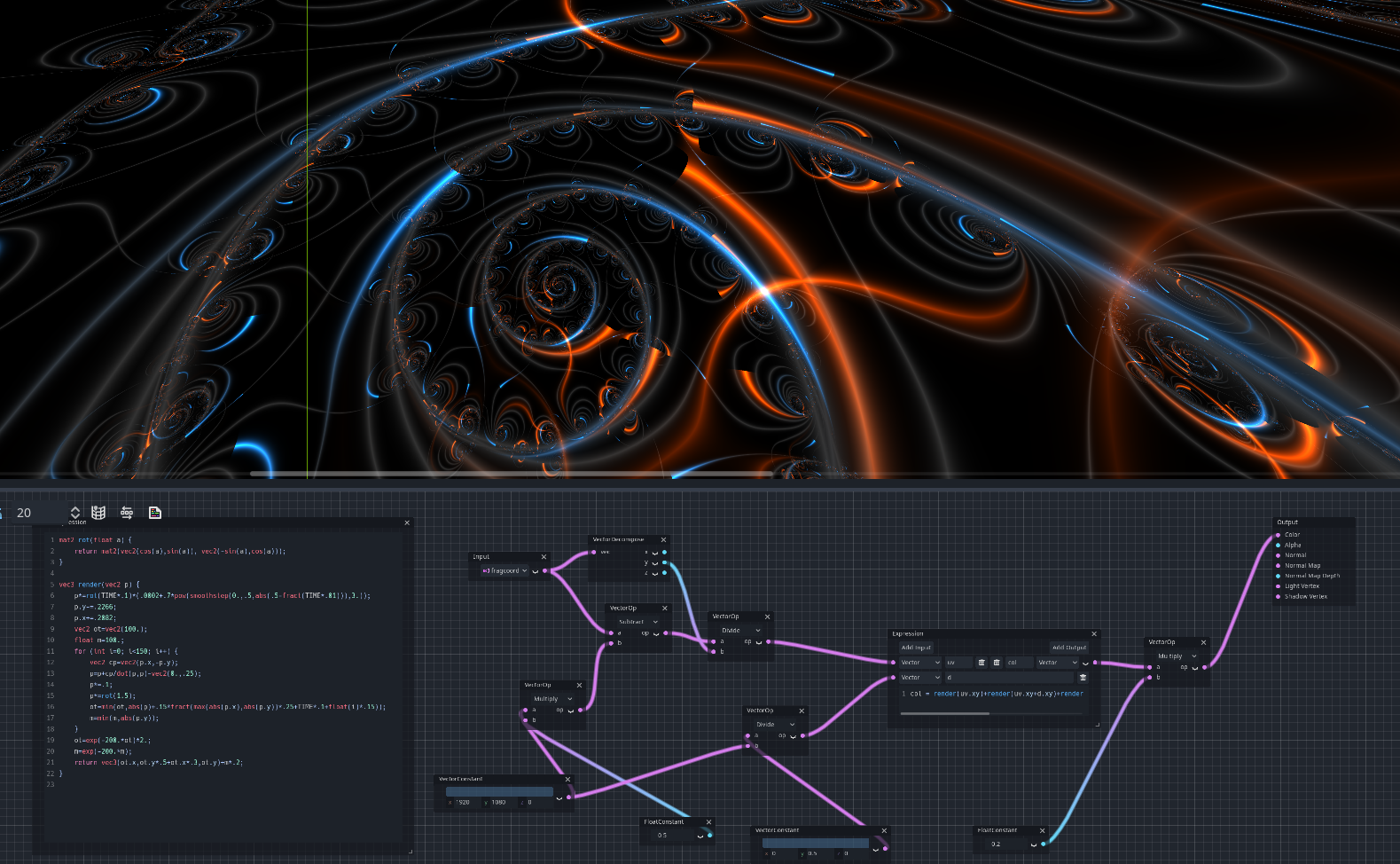Image resolution: width=1400 pixels, height=864 pixels.
Task: Toggle preview eye on FloatConstant 0.2 node
Action: (1033, 844)
